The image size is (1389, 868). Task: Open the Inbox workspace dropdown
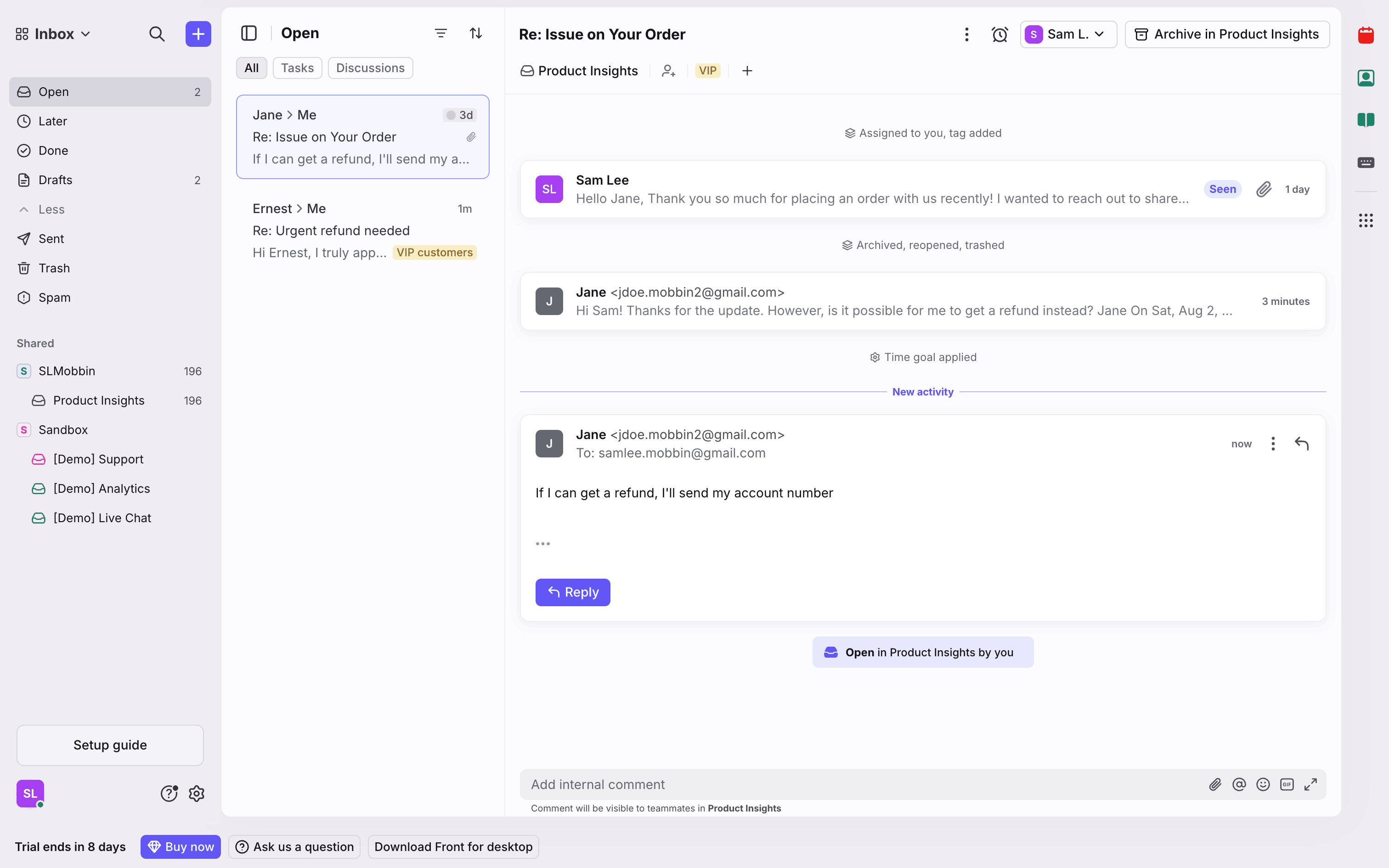point(53,34)
